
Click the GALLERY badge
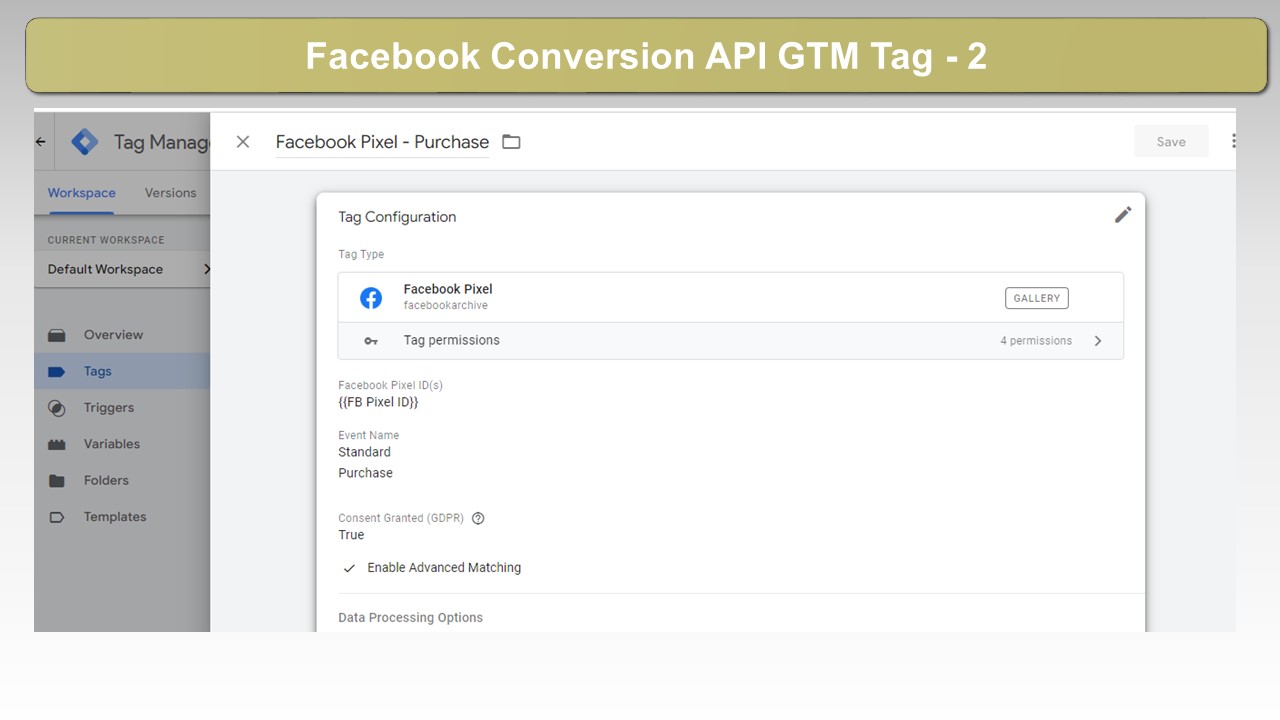(x=1037, y=298)
